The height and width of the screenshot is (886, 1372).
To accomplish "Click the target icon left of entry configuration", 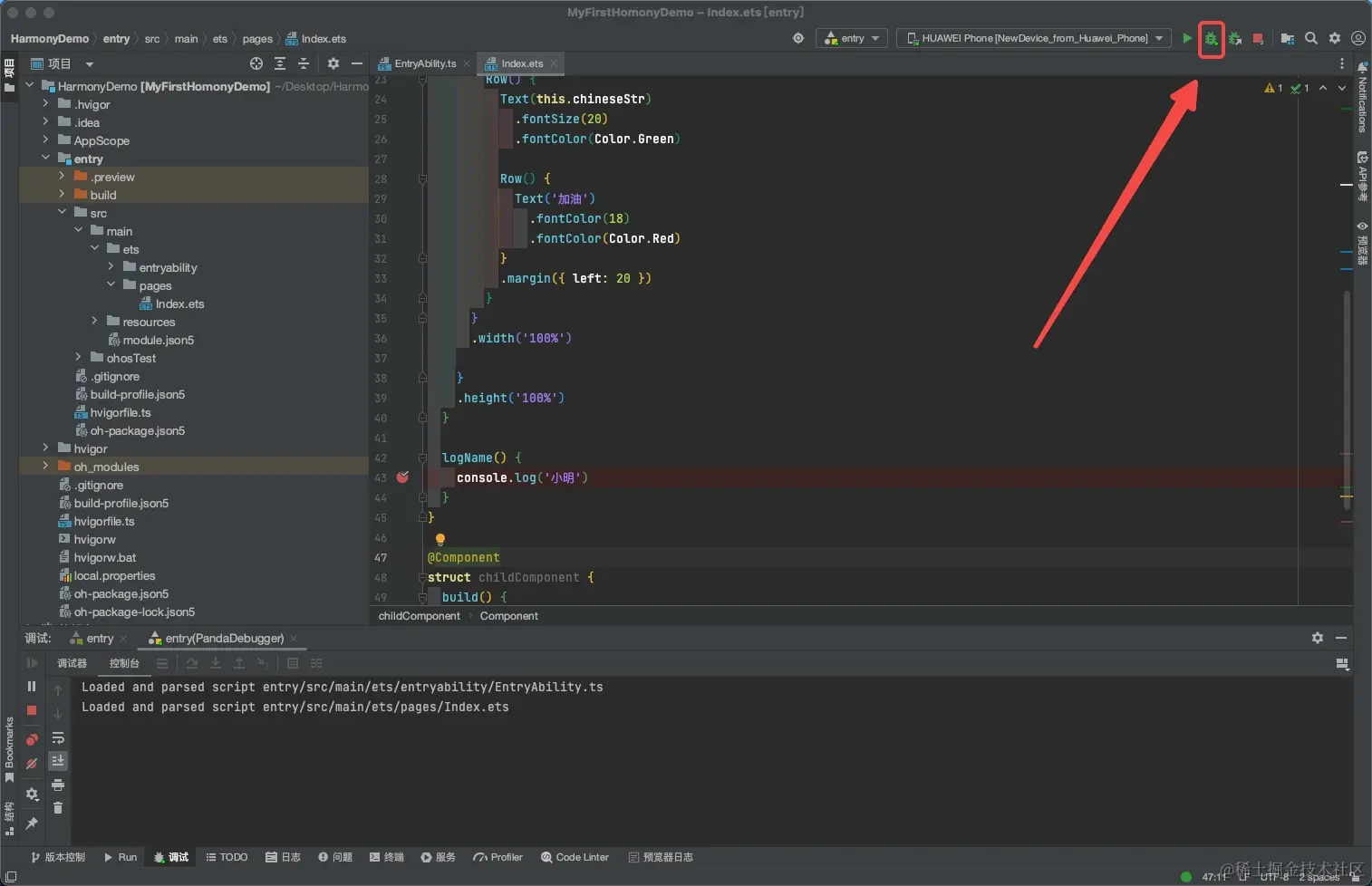I will [798, 38].
